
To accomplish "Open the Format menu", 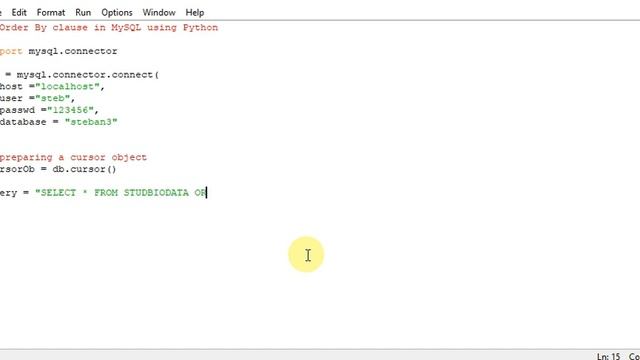I will (x=51, y=13).
